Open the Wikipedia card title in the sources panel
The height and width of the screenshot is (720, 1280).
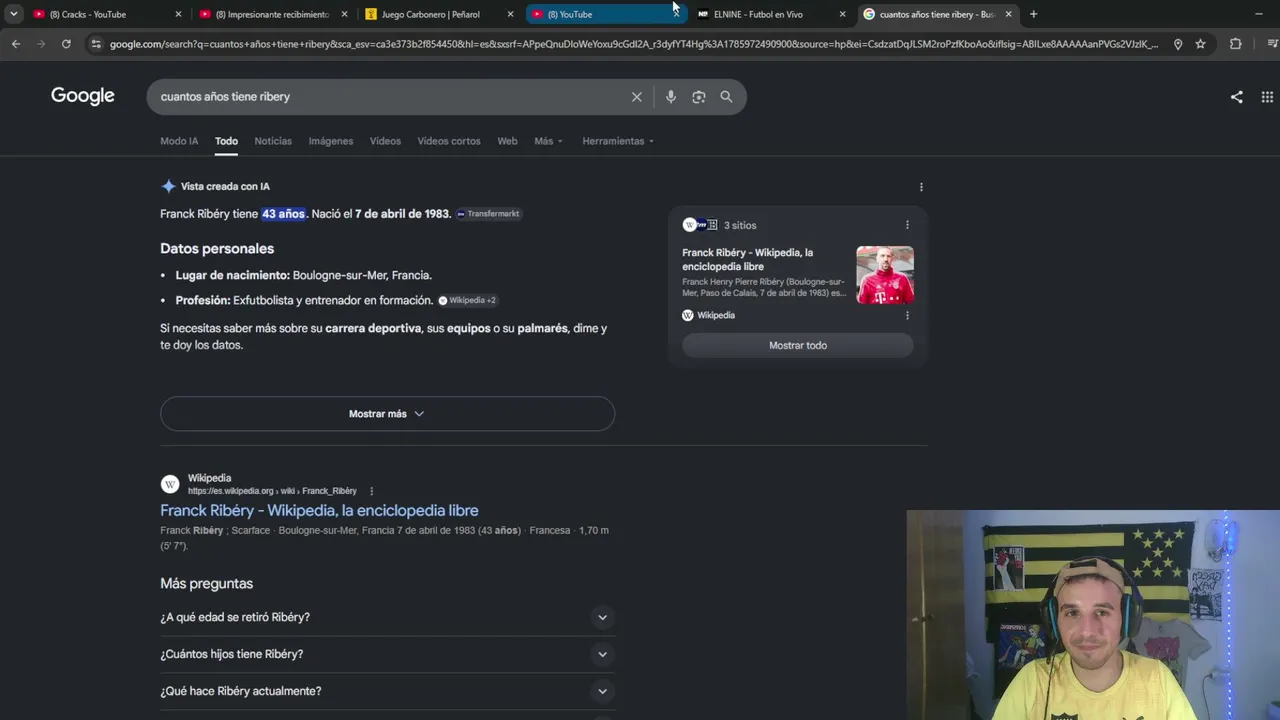[x=747, y=260]
